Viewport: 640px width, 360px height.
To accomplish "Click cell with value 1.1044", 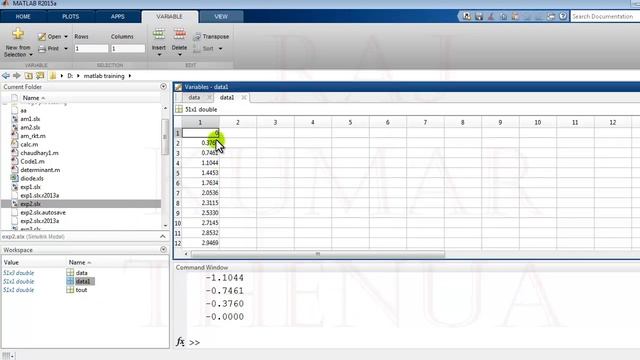I will pos(200,163).
